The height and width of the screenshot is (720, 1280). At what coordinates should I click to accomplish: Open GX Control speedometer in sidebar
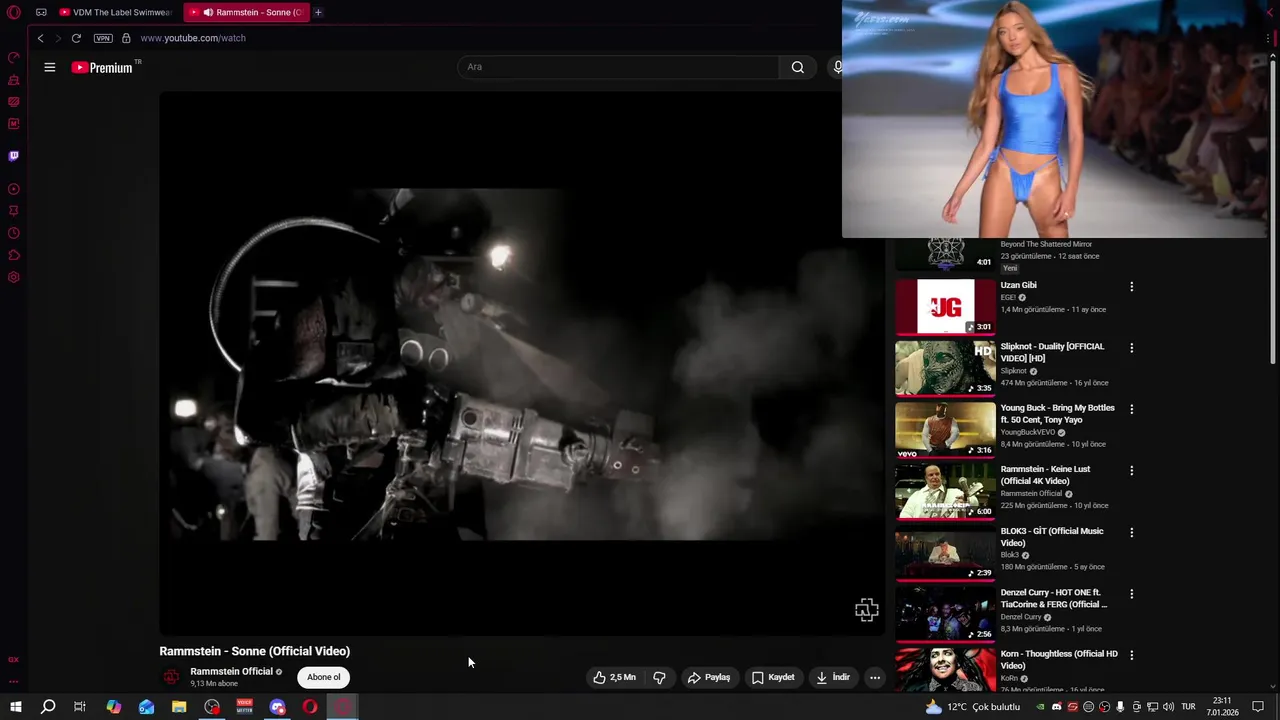tap(14, 58)
